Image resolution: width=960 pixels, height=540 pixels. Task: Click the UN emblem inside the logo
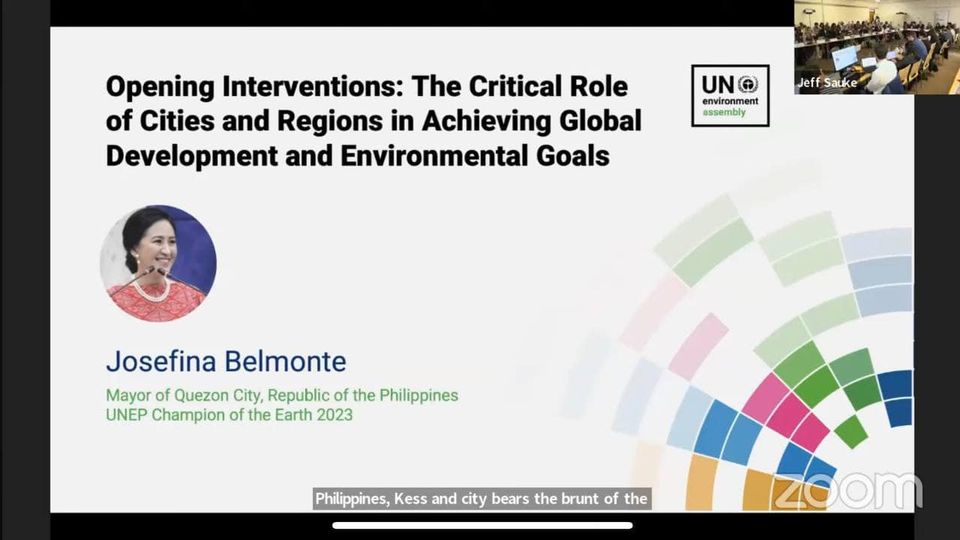747,84
